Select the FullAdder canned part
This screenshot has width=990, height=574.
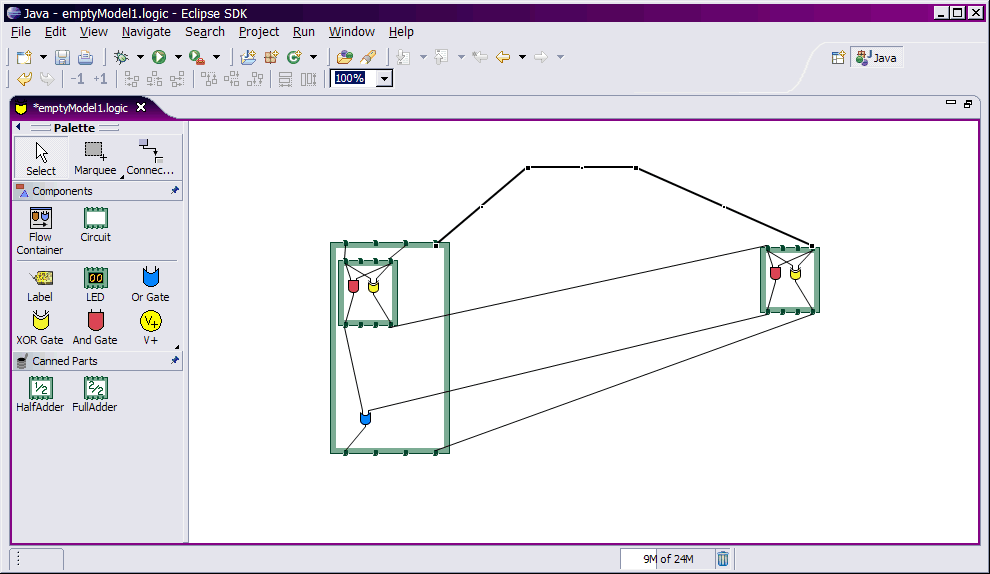click(x=95, y=394)
